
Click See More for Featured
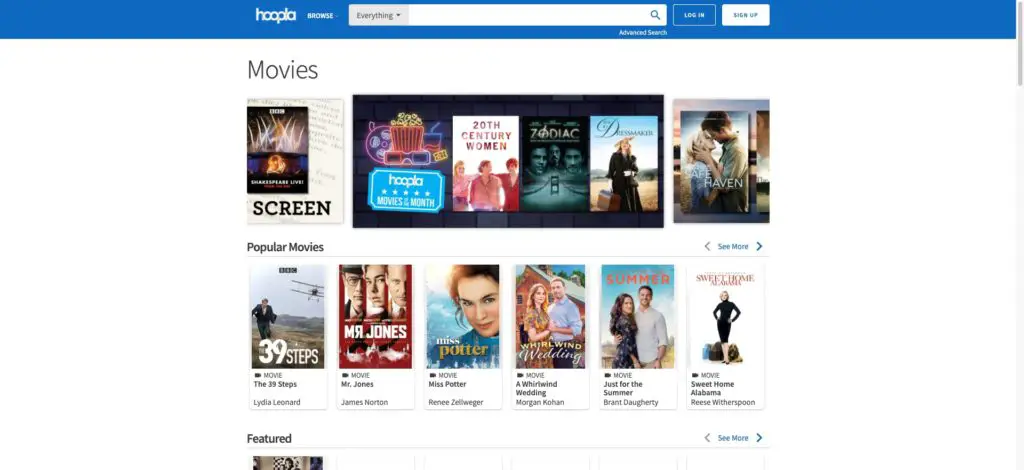point(733,439)
